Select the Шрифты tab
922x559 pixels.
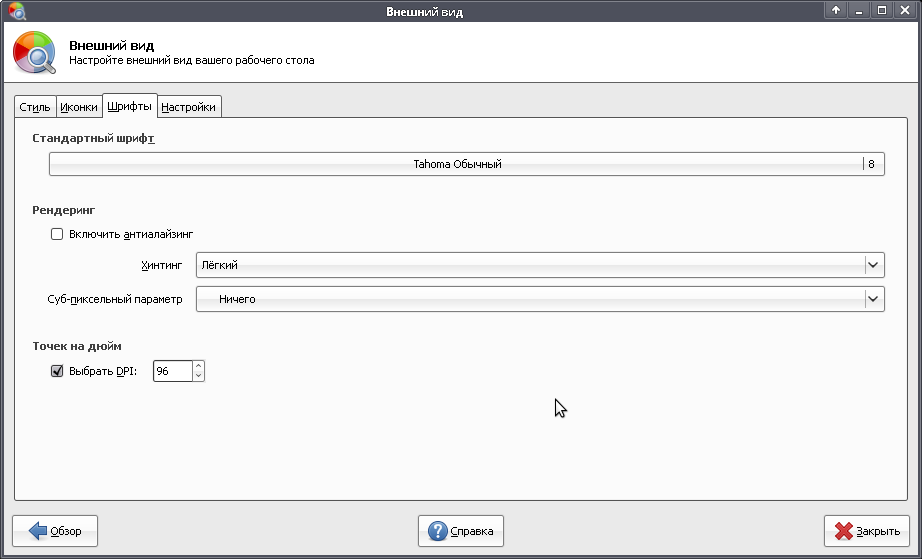click(130, 106)
